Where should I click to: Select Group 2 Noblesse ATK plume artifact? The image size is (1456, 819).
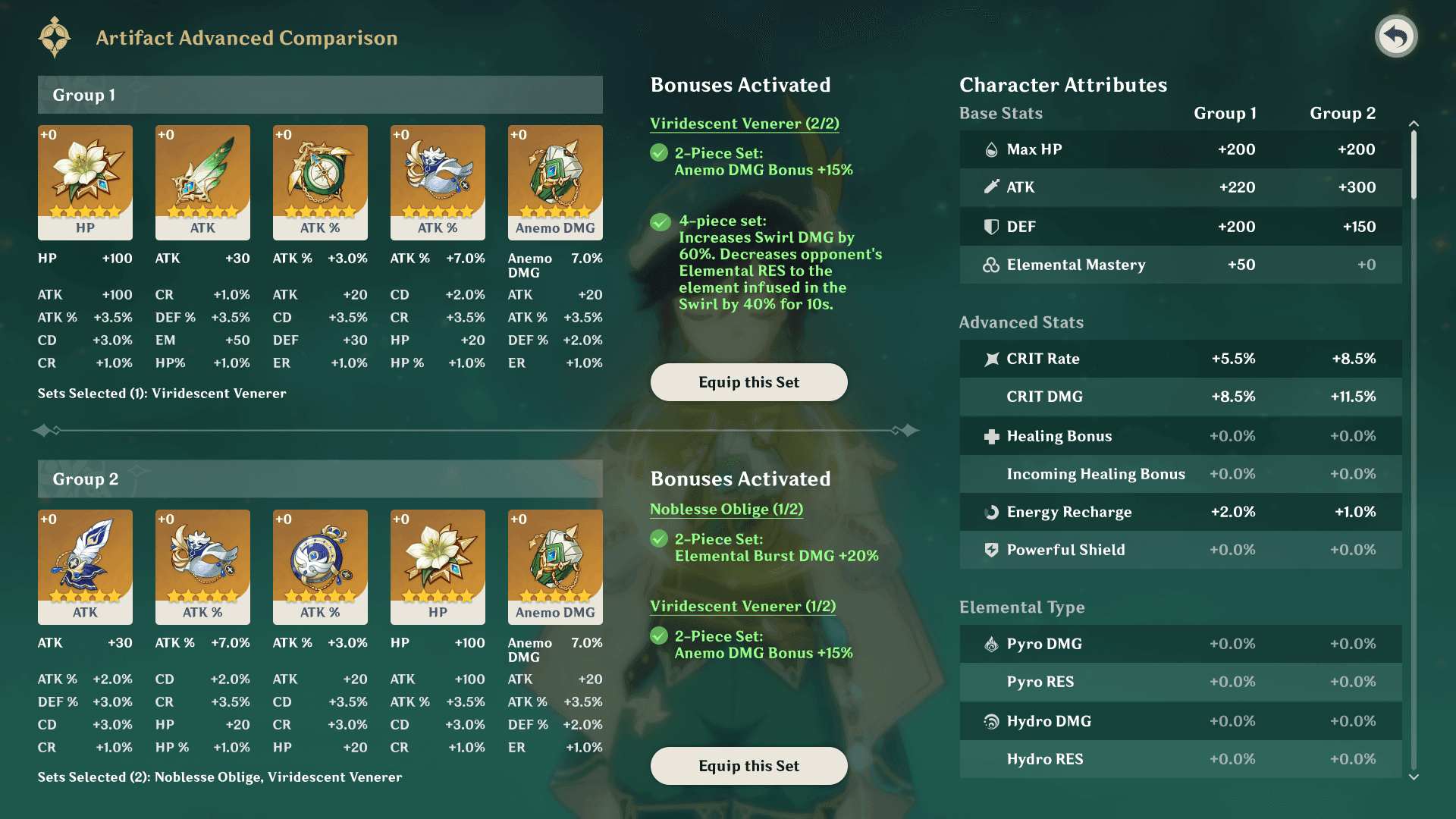pos(85,566)
